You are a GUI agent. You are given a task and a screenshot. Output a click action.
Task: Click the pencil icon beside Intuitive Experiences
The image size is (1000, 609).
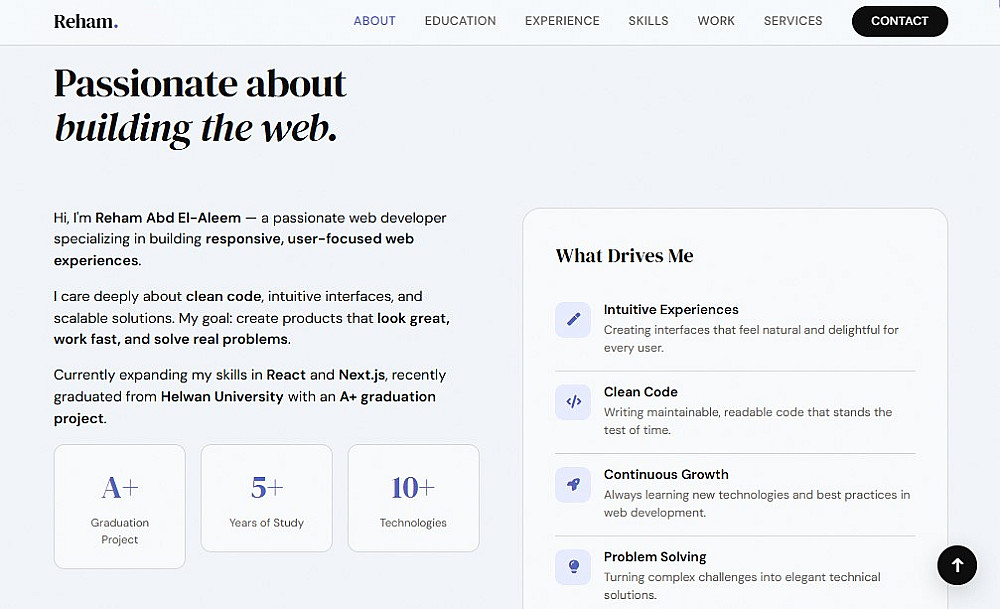[573, 320]
